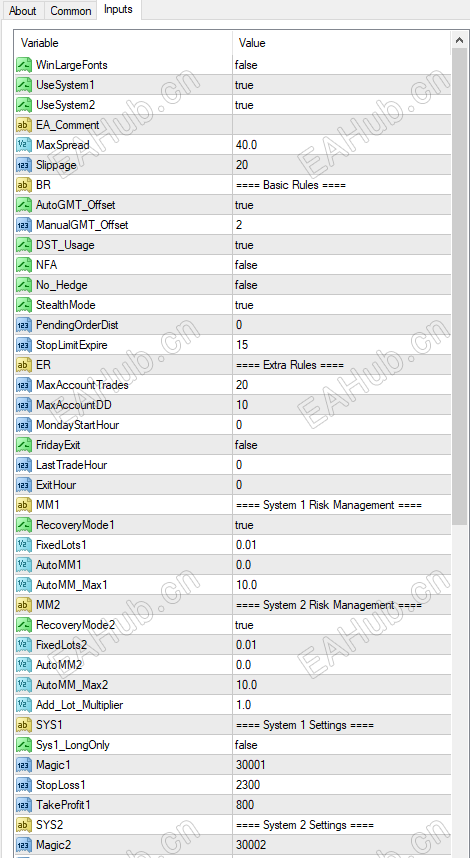Screen dimensions: 470x858
Task: Click the NFA boolean icon
Action: click(24, 265)
